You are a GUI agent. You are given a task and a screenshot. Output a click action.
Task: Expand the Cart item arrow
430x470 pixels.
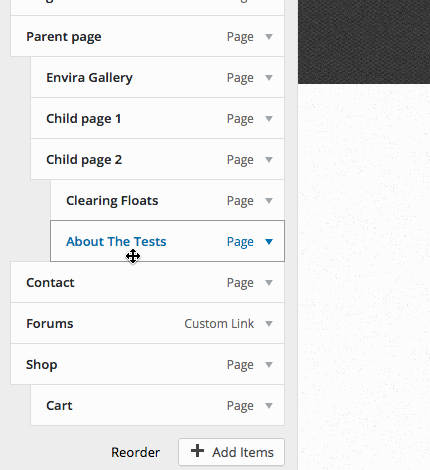tap(269, 405)
